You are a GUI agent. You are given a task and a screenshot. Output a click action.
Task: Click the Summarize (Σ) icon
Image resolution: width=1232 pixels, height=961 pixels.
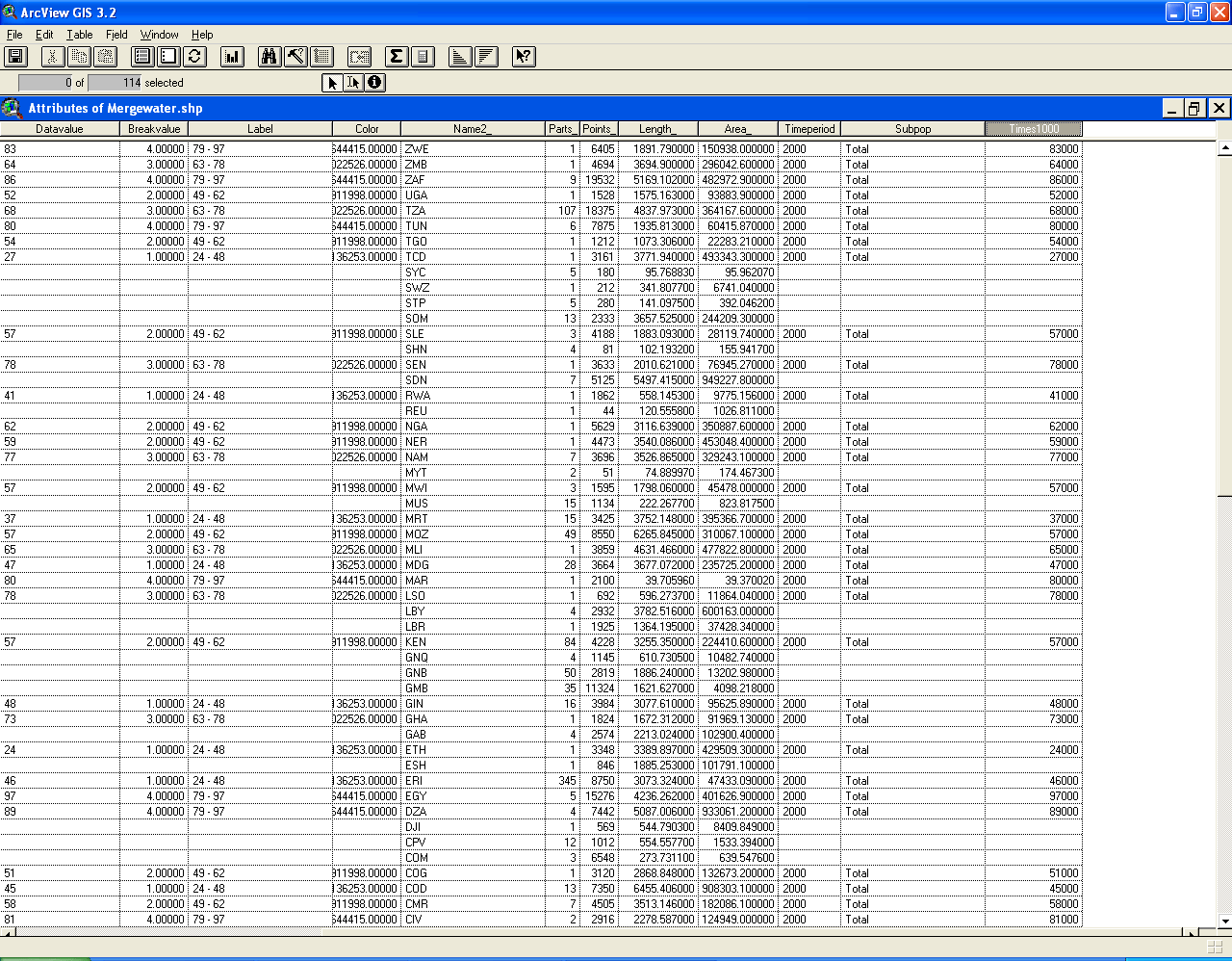(x=395, y=57)
